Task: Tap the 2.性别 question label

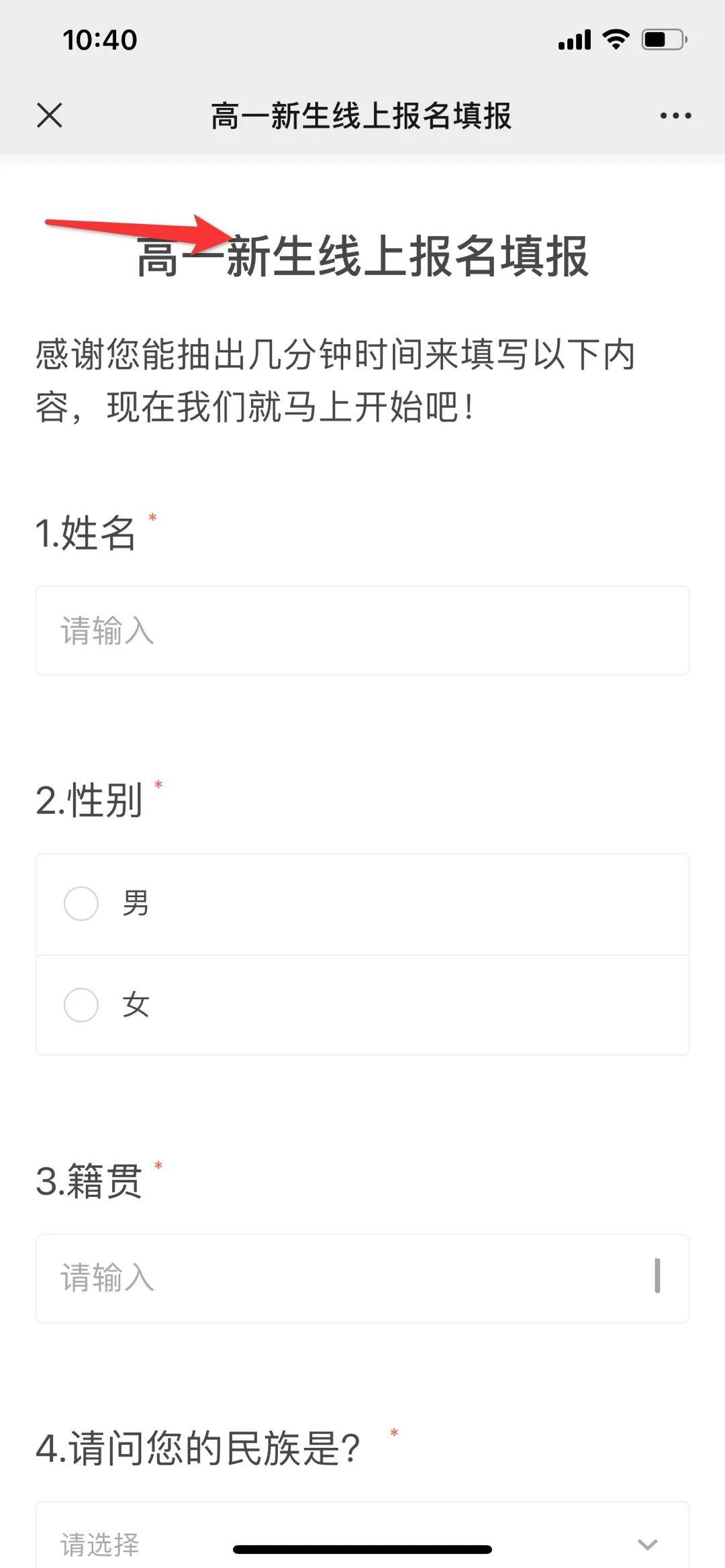Action: 89,800
